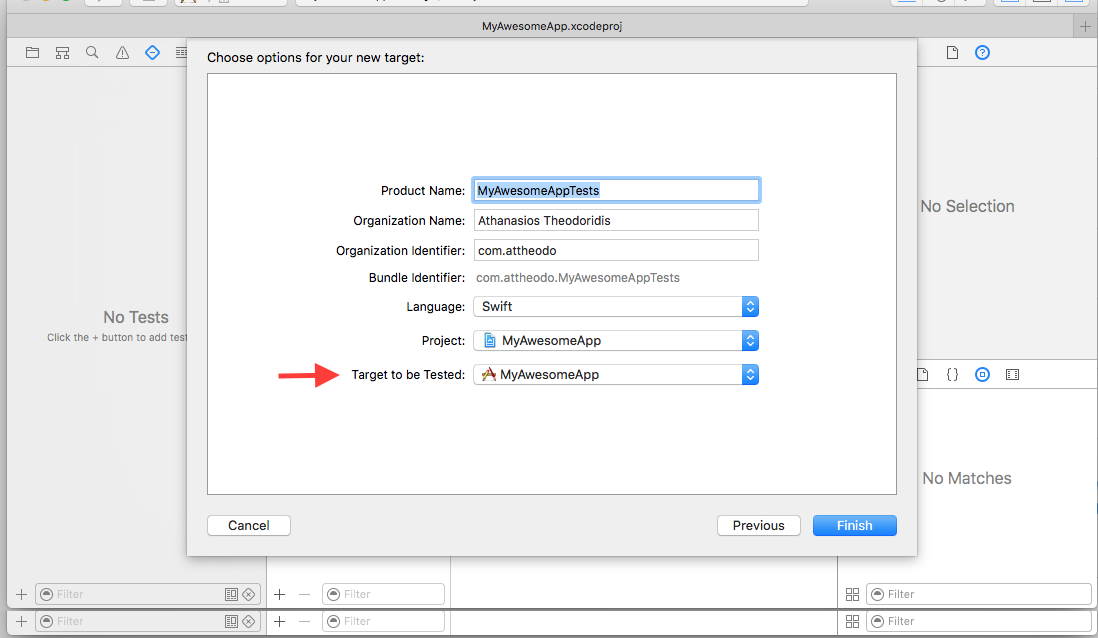Click the Organization Identifier field

(x=616, y=251)
